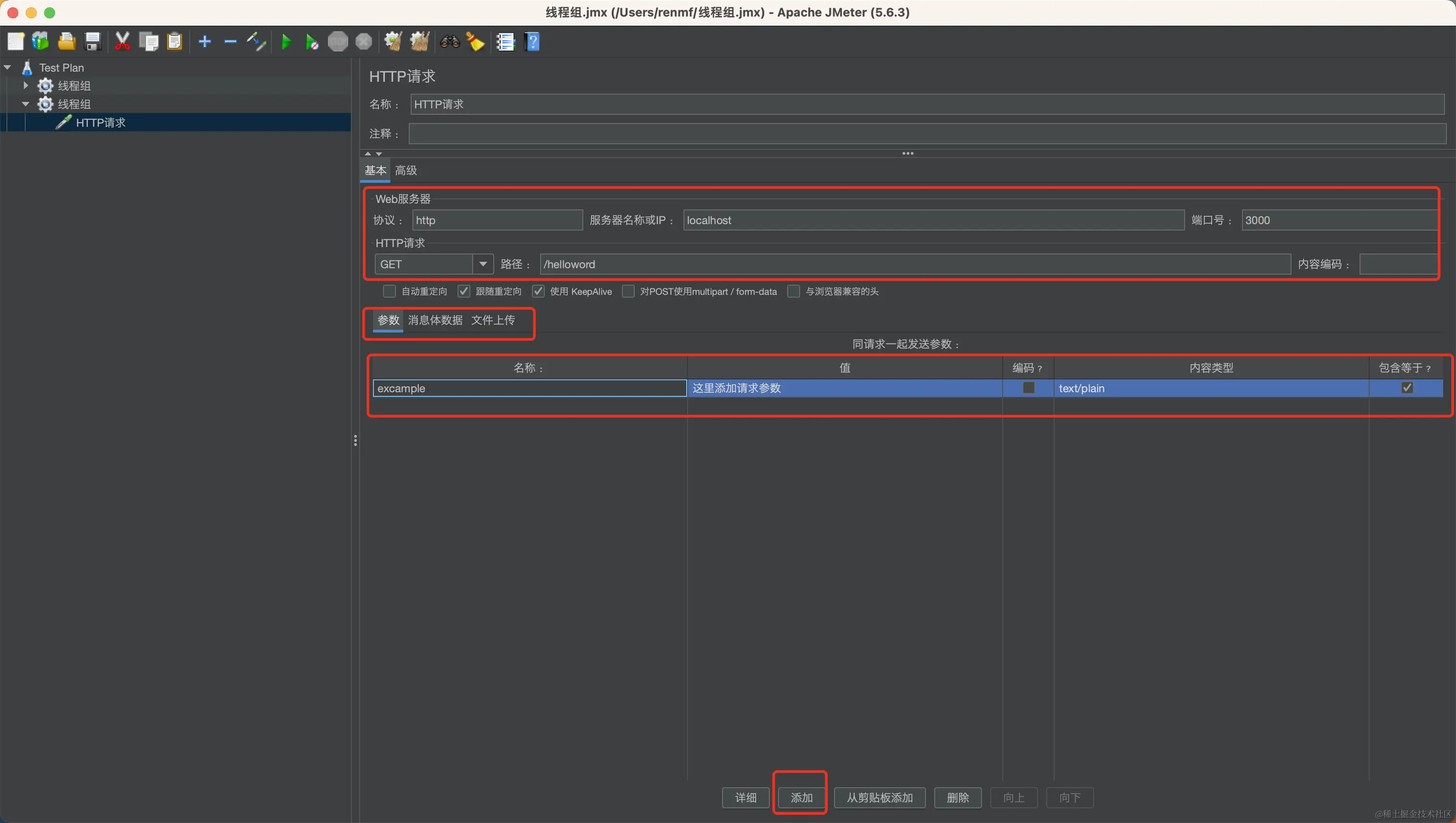The width and height of the screenshot is (1456, 823).
Task: Click the Shutdown test icon
Action: (364, 41)
